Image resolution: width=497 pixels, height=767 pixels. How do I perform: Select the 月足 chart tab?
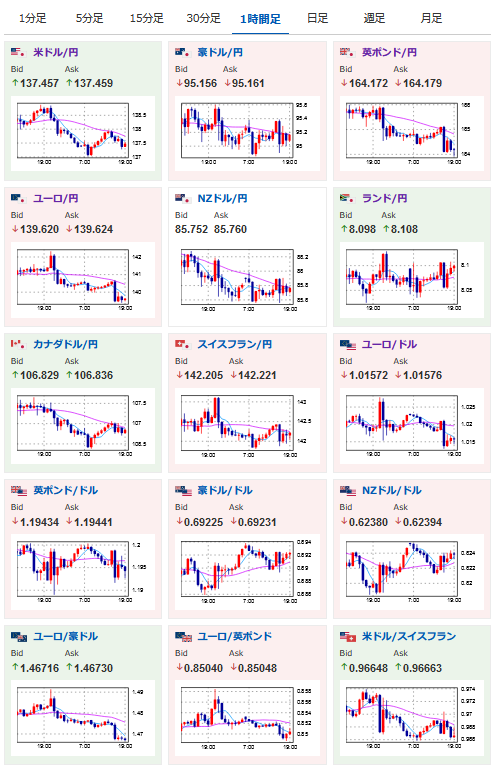431,19
